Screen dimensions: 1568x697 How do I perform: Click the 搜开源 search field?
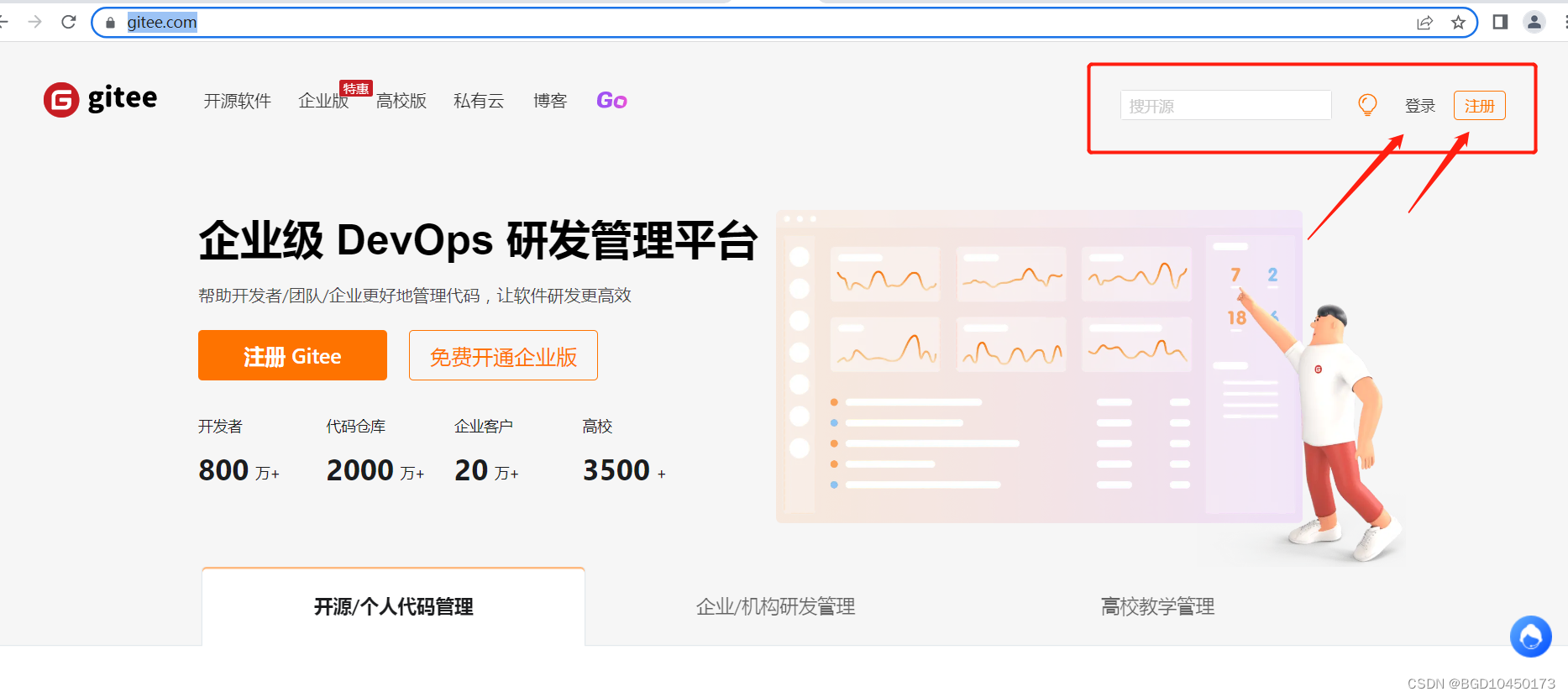1225,105
